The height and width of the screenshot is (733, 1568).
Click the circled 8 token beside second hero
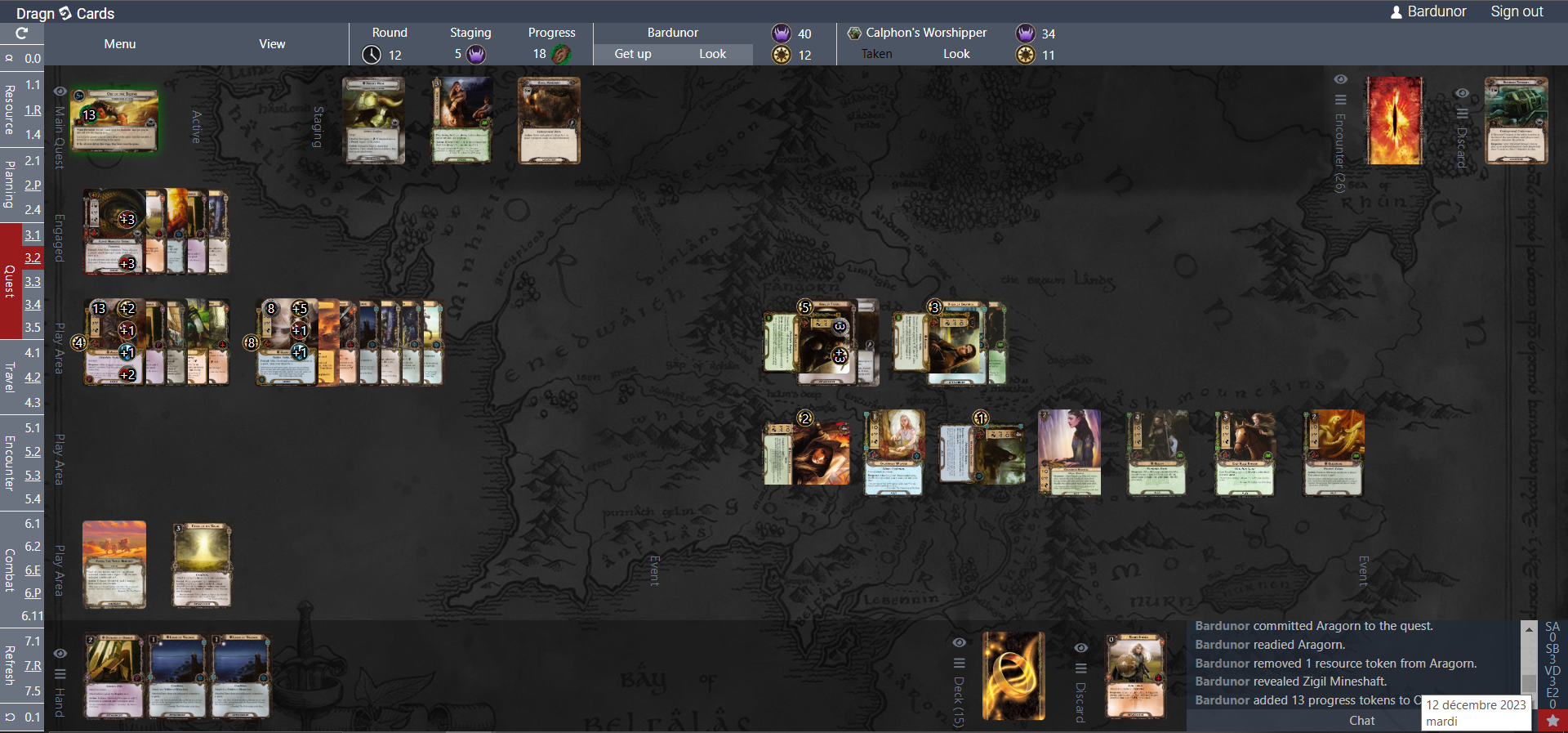tap(251, 342)
